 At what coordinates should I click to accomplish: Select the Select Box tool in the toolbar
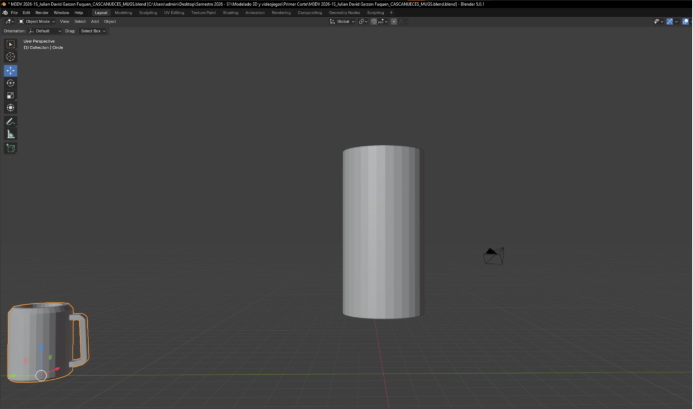(x=11, y=45)
